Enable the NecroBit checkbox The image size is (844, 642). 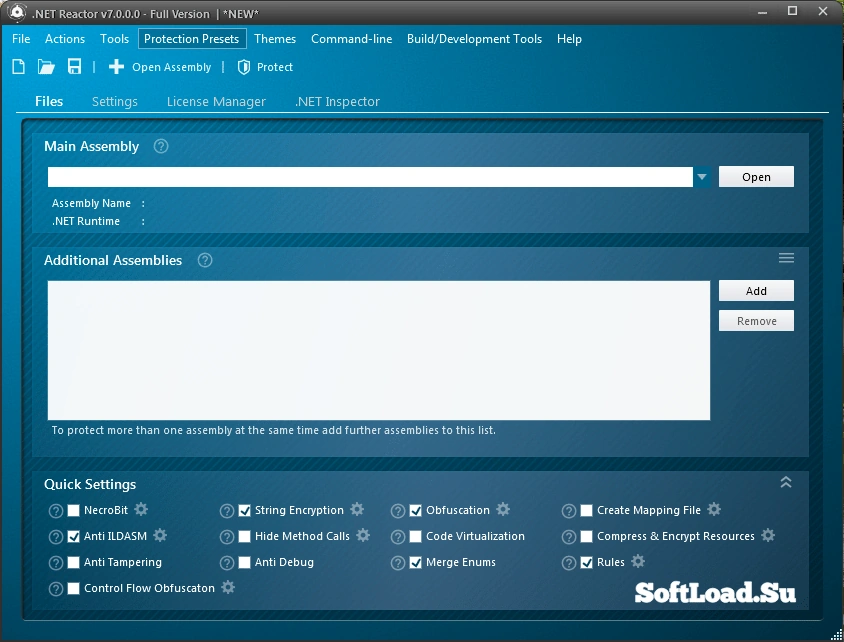tap(74, 510)
